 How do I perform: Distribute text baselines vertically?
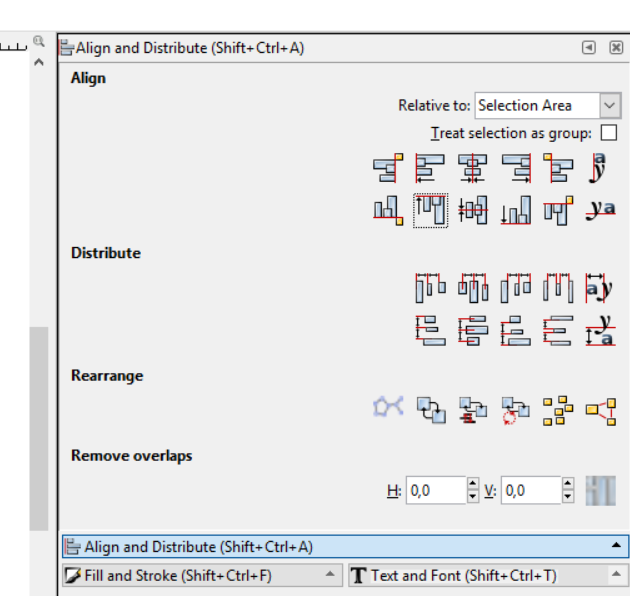(601, 330)
